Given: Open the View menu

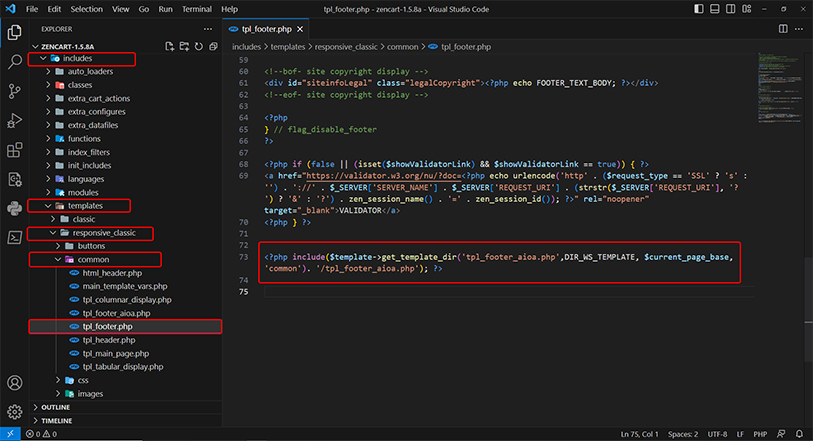Looking at the screenshot, I should tap(121, 9).
